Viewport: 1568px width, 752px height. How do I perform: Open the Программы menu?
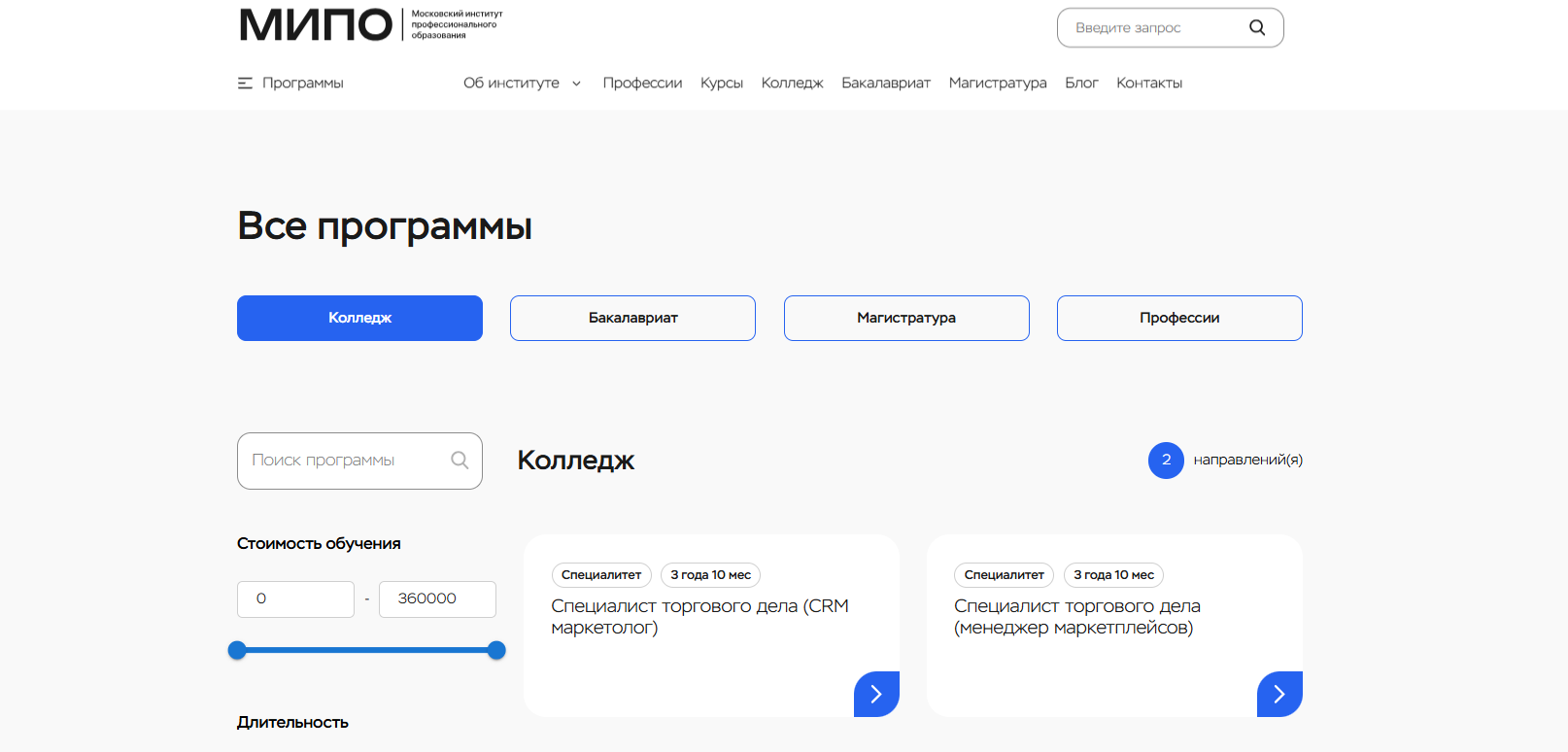pos(302,83)
